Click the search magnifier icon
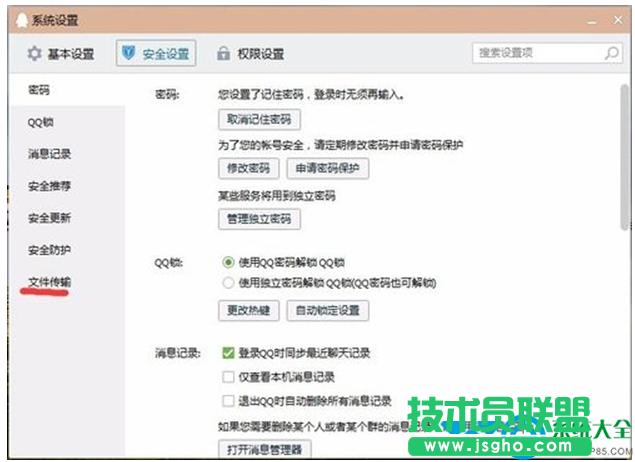635x462 pixels. [x=611, y=53]
